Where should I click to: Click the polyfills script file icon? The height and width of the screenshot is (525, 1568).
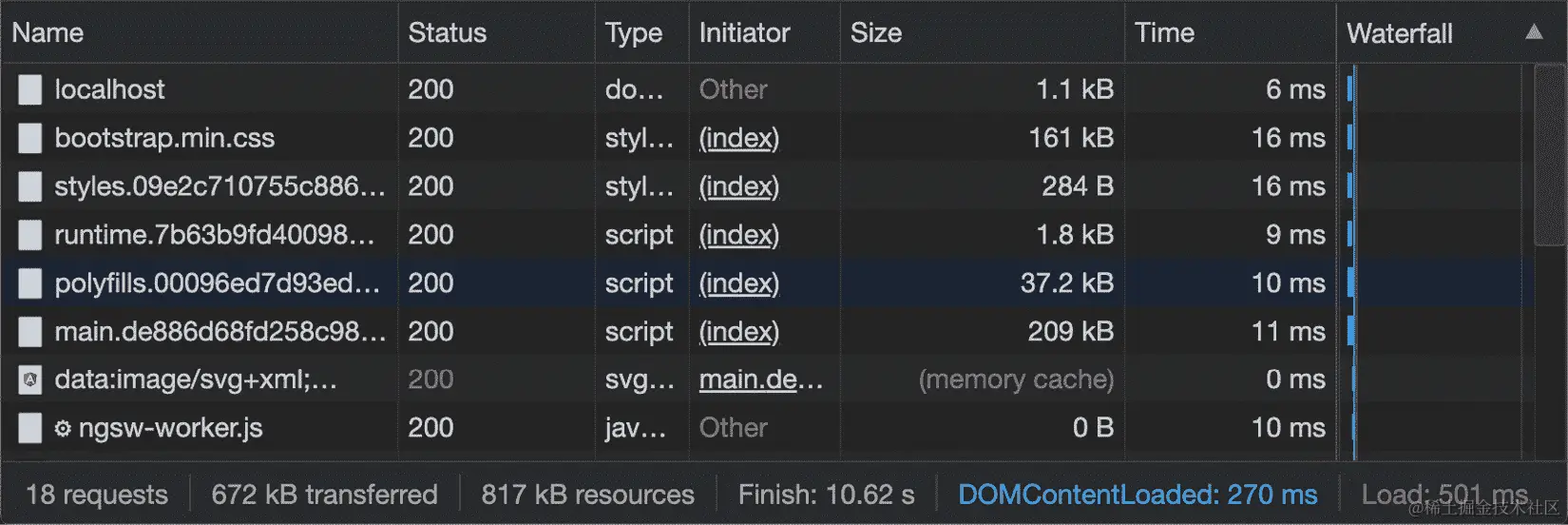point(30,283)
